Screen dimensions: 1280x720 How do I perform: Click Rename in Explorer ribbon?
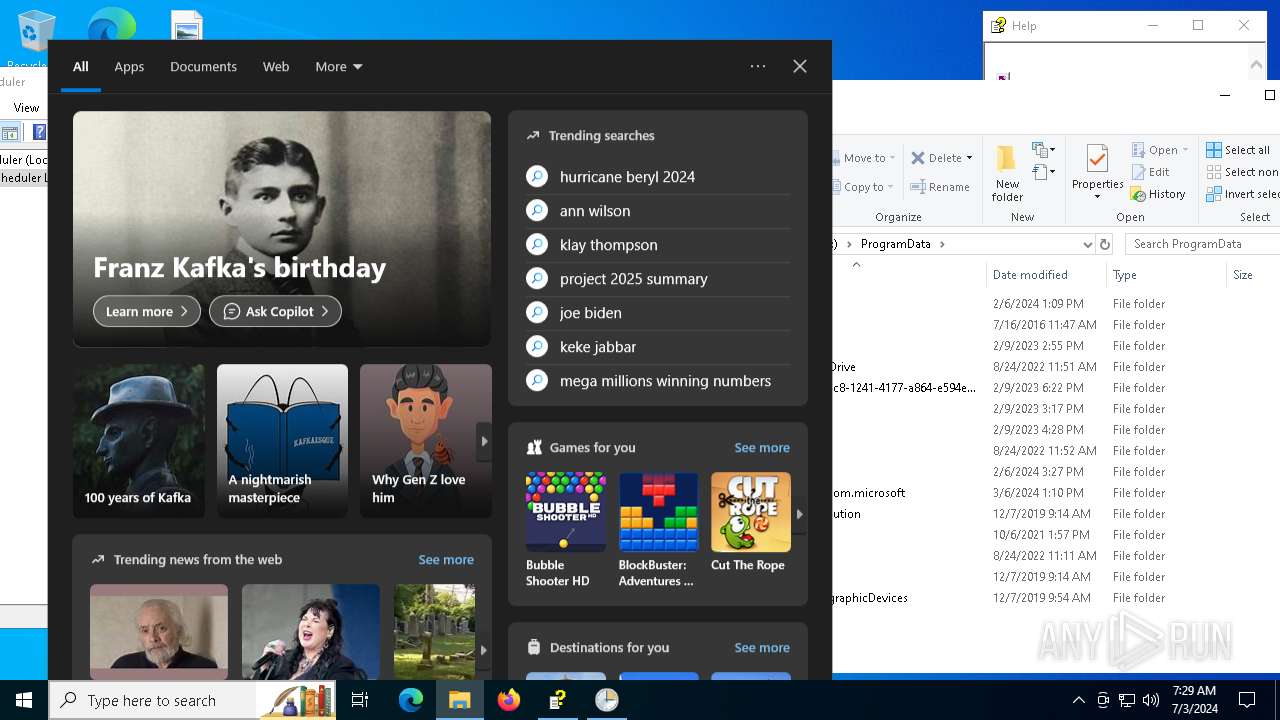[x=940, y=187]
